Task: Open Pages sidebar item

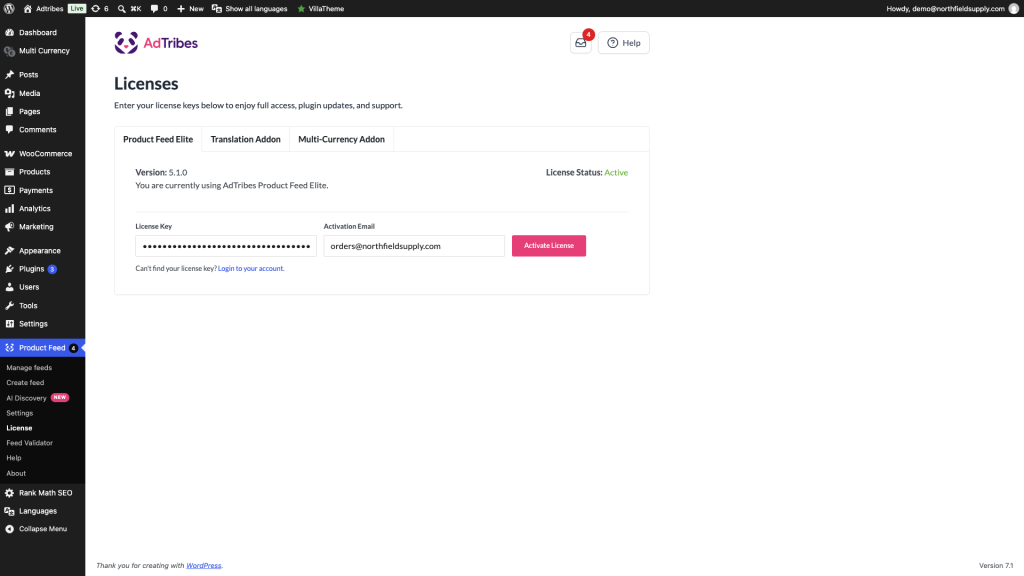Action: (x=42, y=112)
